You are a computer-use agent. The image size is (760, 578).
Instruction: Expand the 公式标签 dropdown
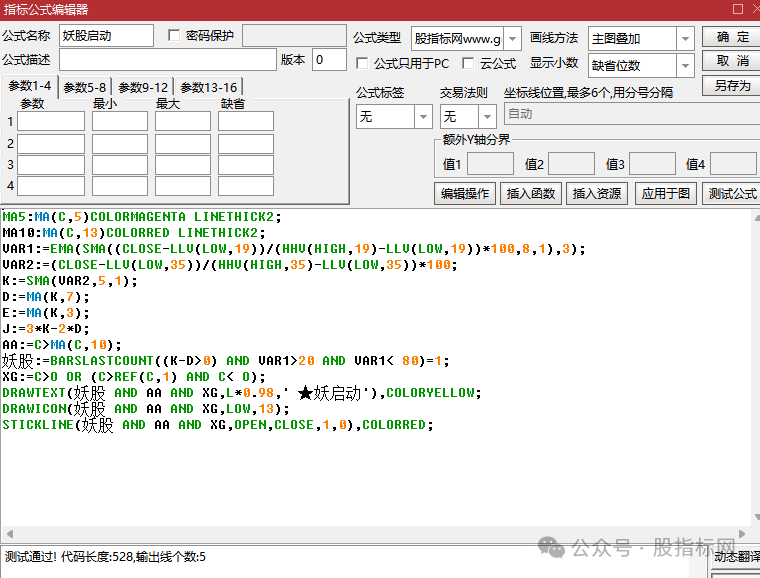pyautogui.click(x=423, y=116)
